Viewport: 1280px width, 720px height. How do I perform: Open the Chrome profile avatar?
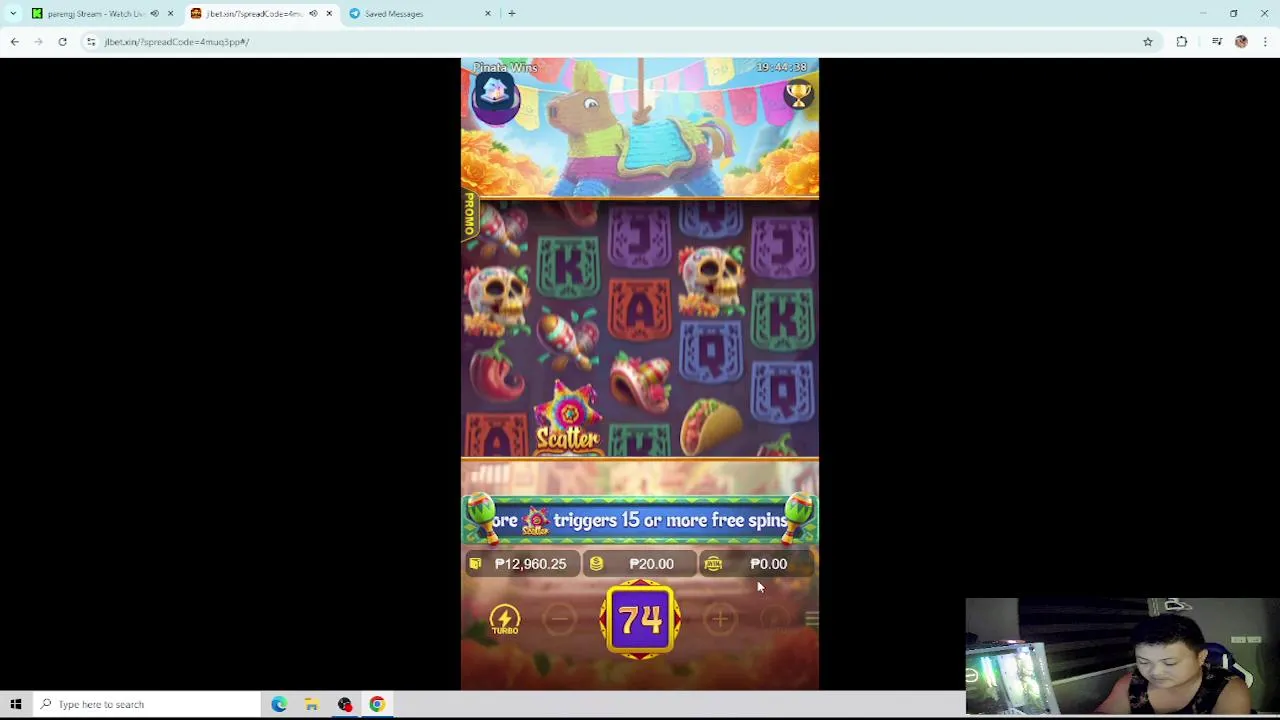(x=1241, y=42)
